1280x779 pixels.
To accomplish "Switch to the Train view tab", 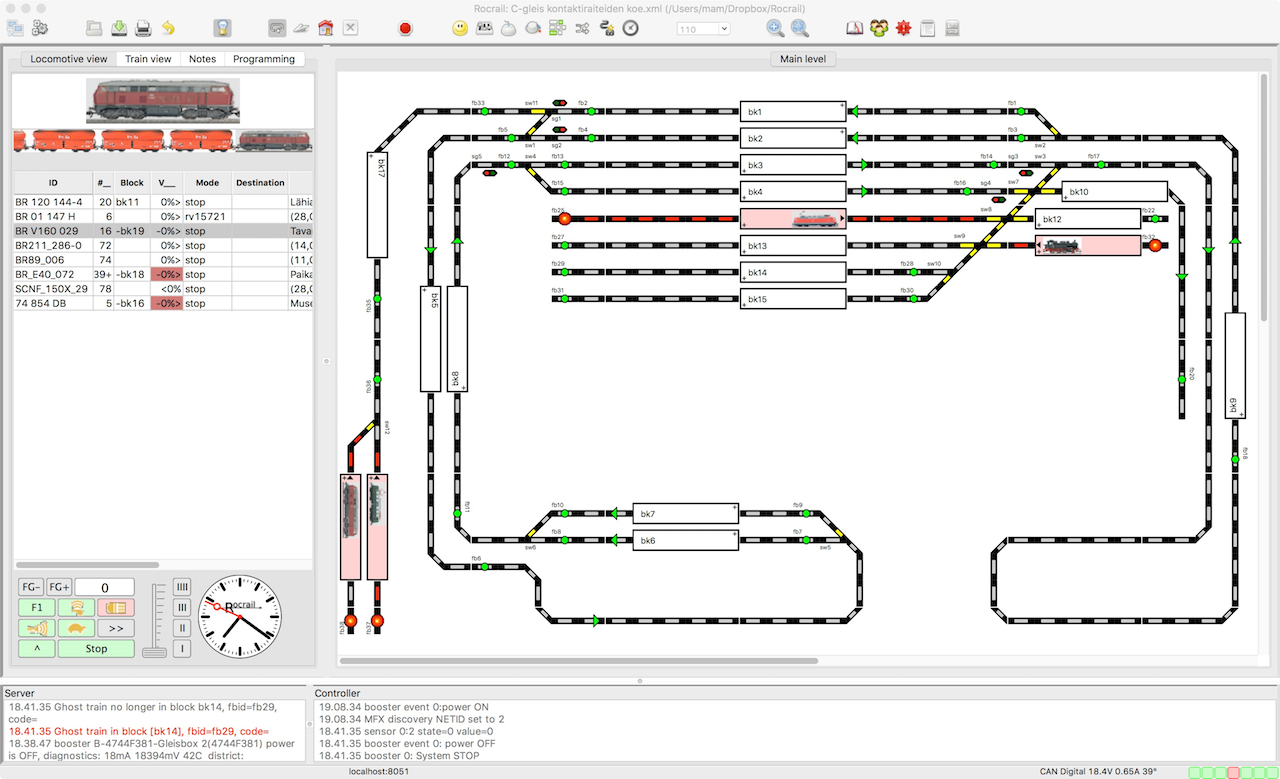I will [149, 59].
